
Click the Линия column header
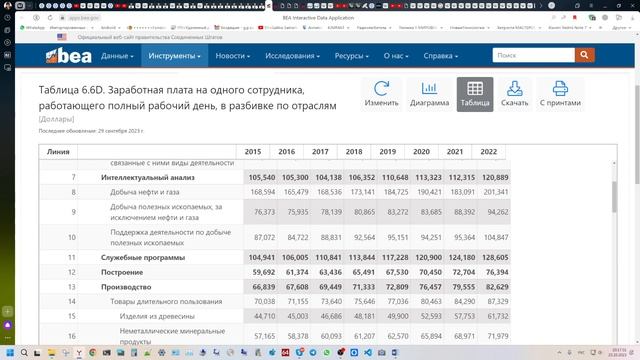(x=58, y=151)
